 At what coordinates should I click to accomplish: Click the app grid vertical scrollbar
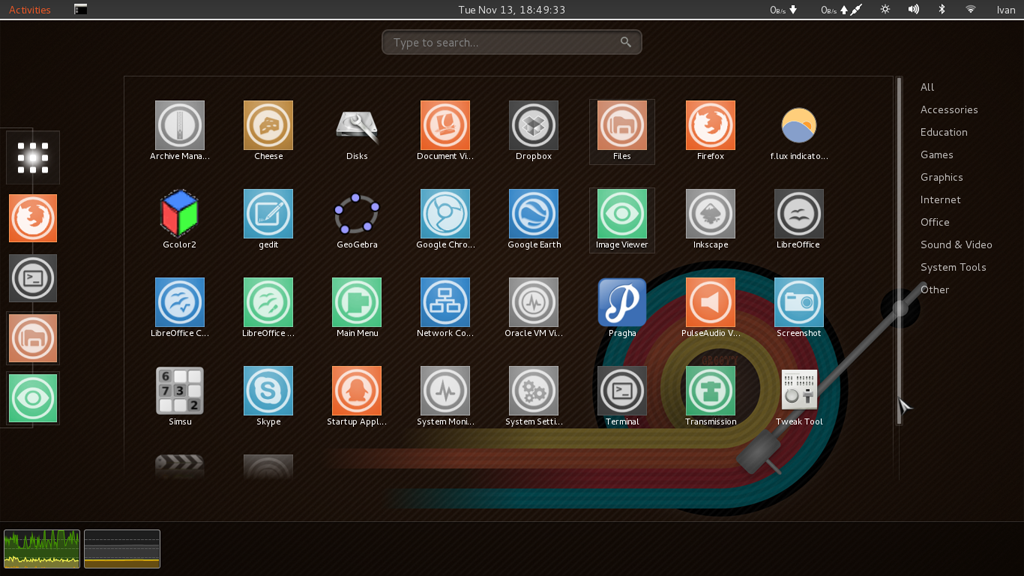coord(899,251)
